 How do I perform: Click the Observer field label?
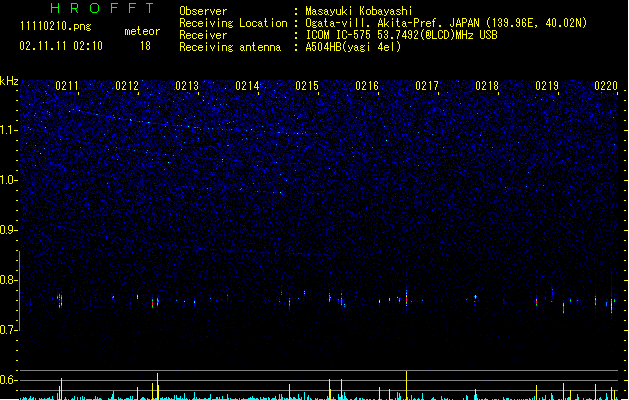tap(203, 11)
